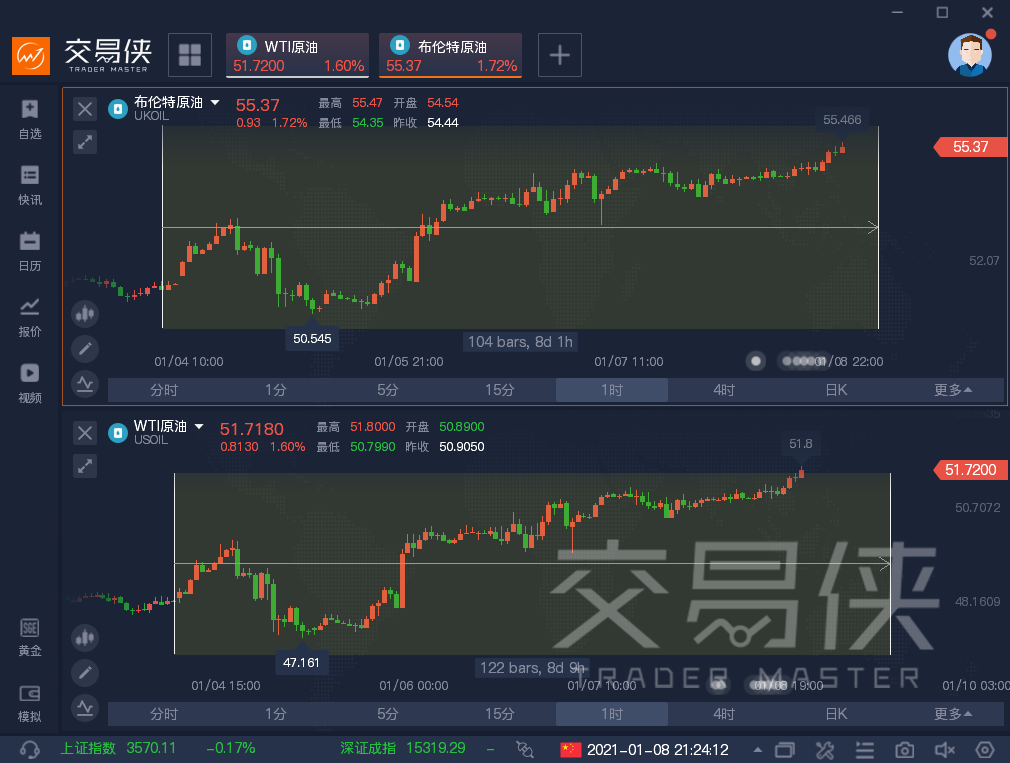The width and height of the screenshot is (1010, 763).
Task: Select 5分 timeframe in WTI原油 chart
Action: (388, 713)
